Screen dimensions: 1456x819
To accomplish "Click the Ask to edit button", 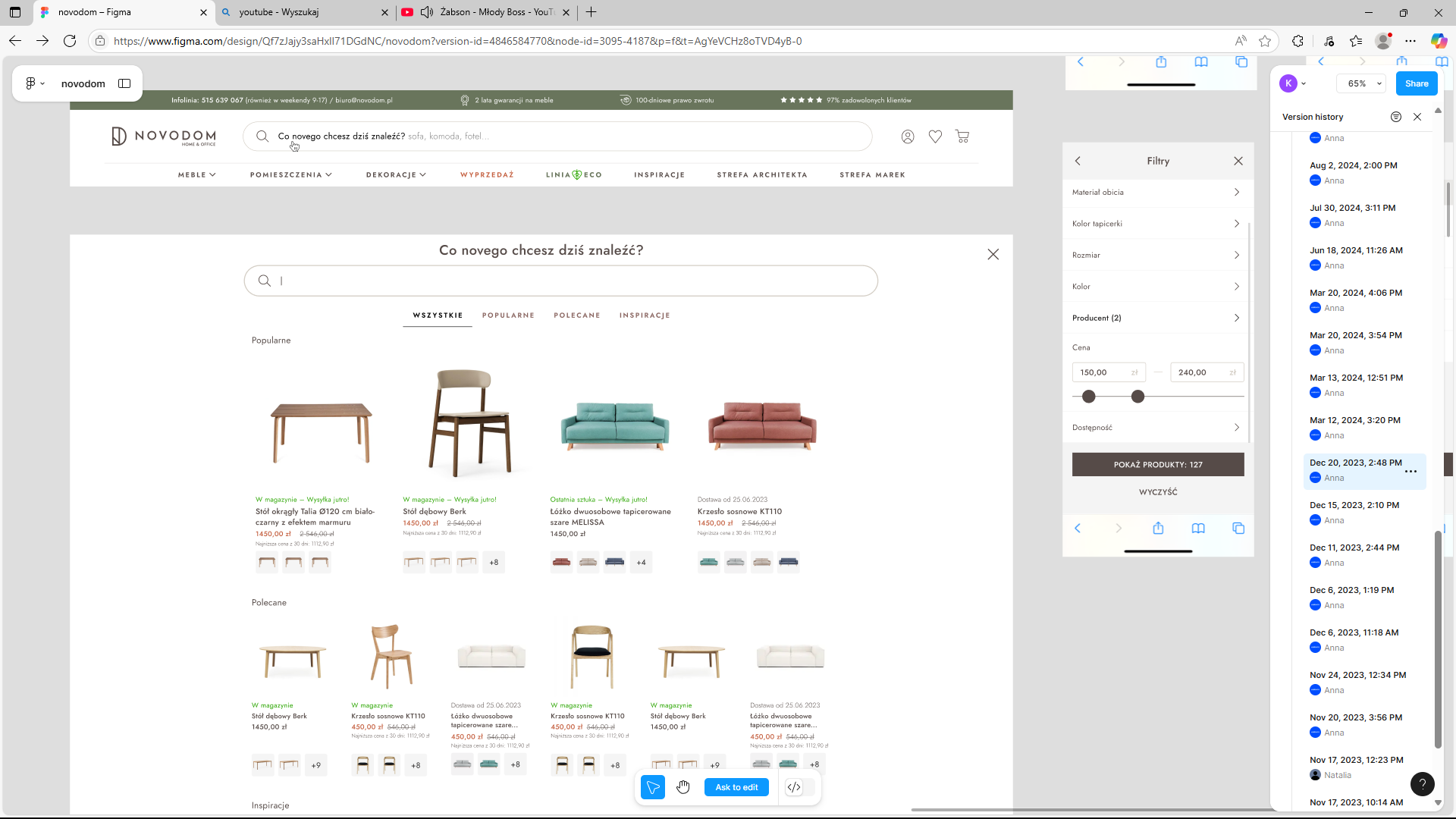I will 736,787.
